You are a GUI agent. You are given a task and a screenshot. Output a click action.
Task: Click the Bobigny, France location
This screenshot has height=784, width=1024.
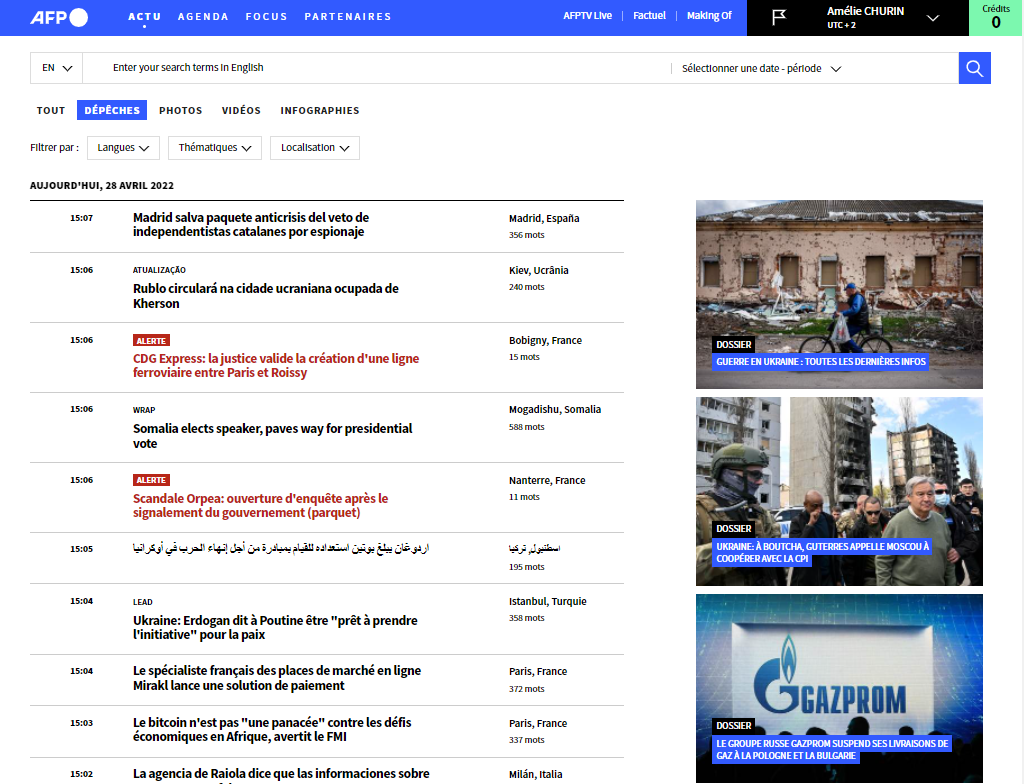[x=545, y=340]
